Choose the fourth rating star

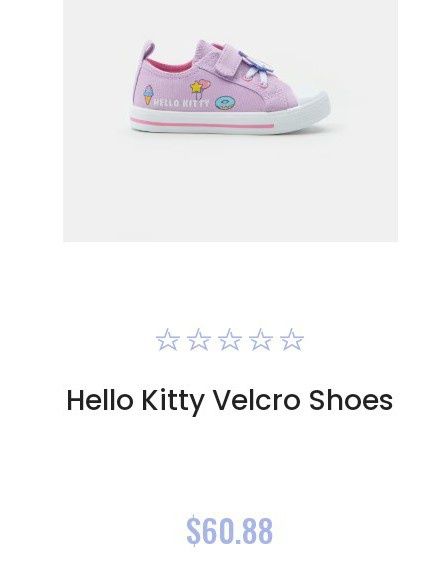click(x=261, y=340)
